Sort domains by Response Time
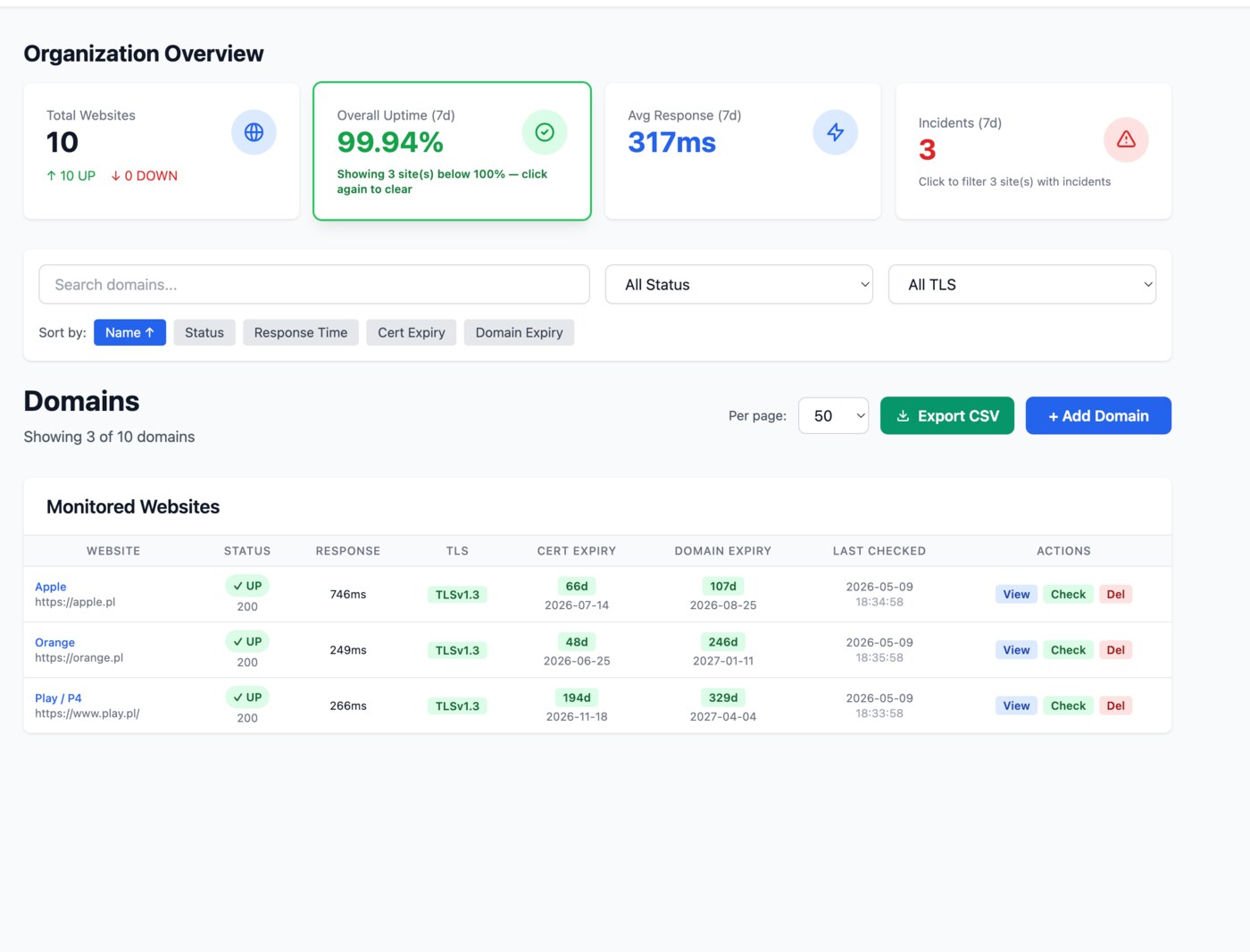The image size is (1250, 952). (x=301, y=332)
